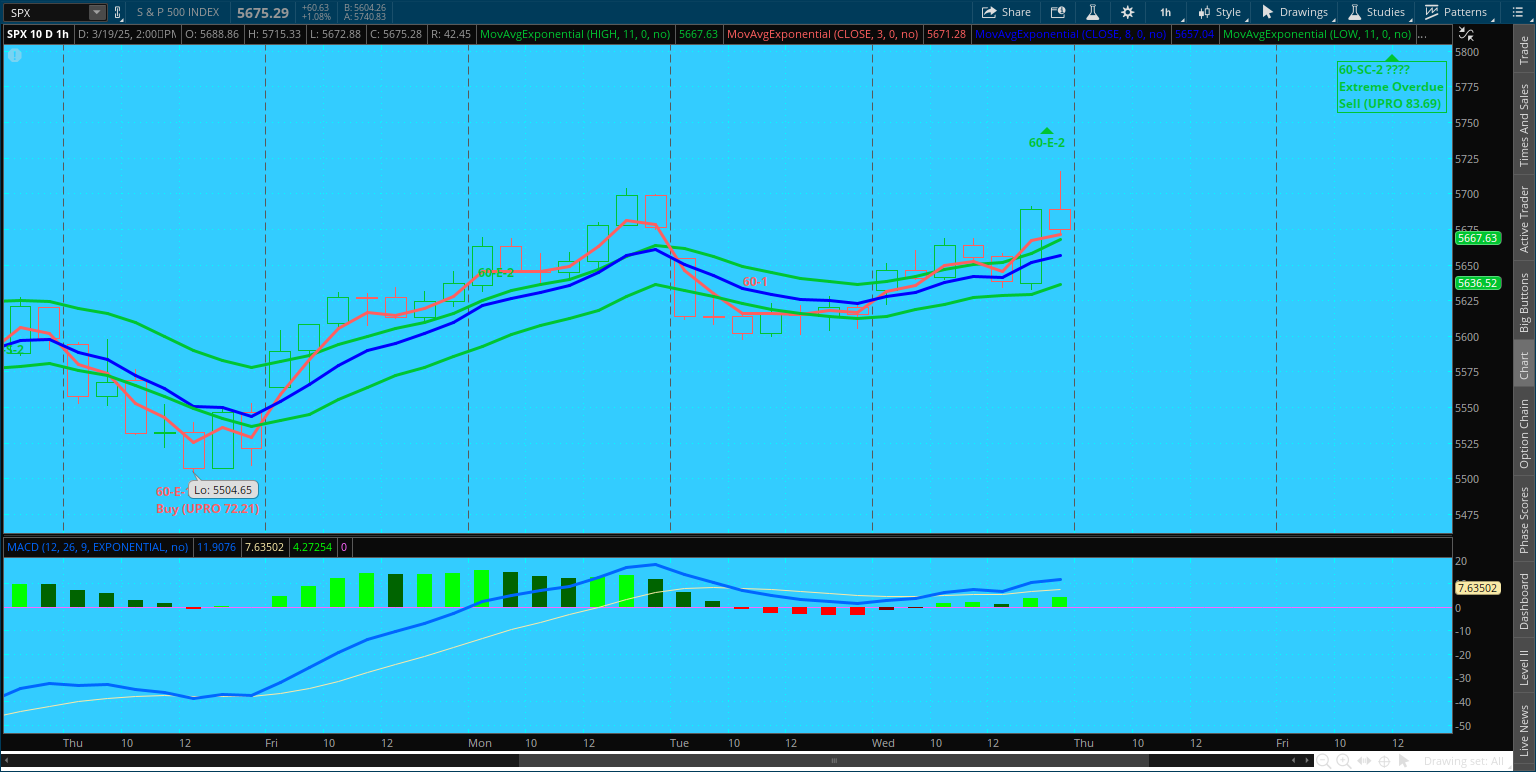1536x772 pixels.
Task: Open the Style dropdown menu
Action: [1219, 12]
